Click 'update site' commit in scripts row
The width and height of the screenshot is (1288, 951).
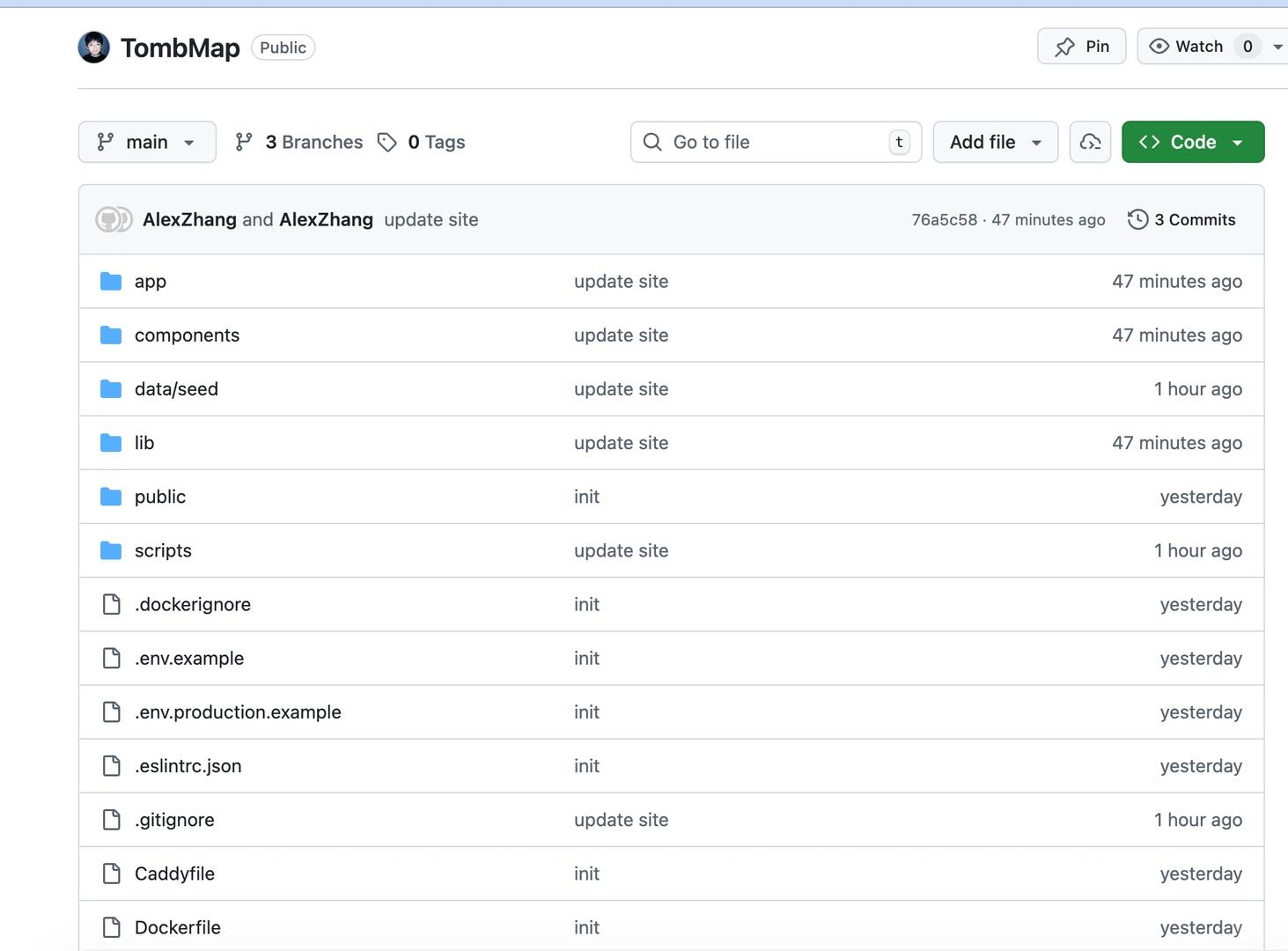(x=622, y=550)
